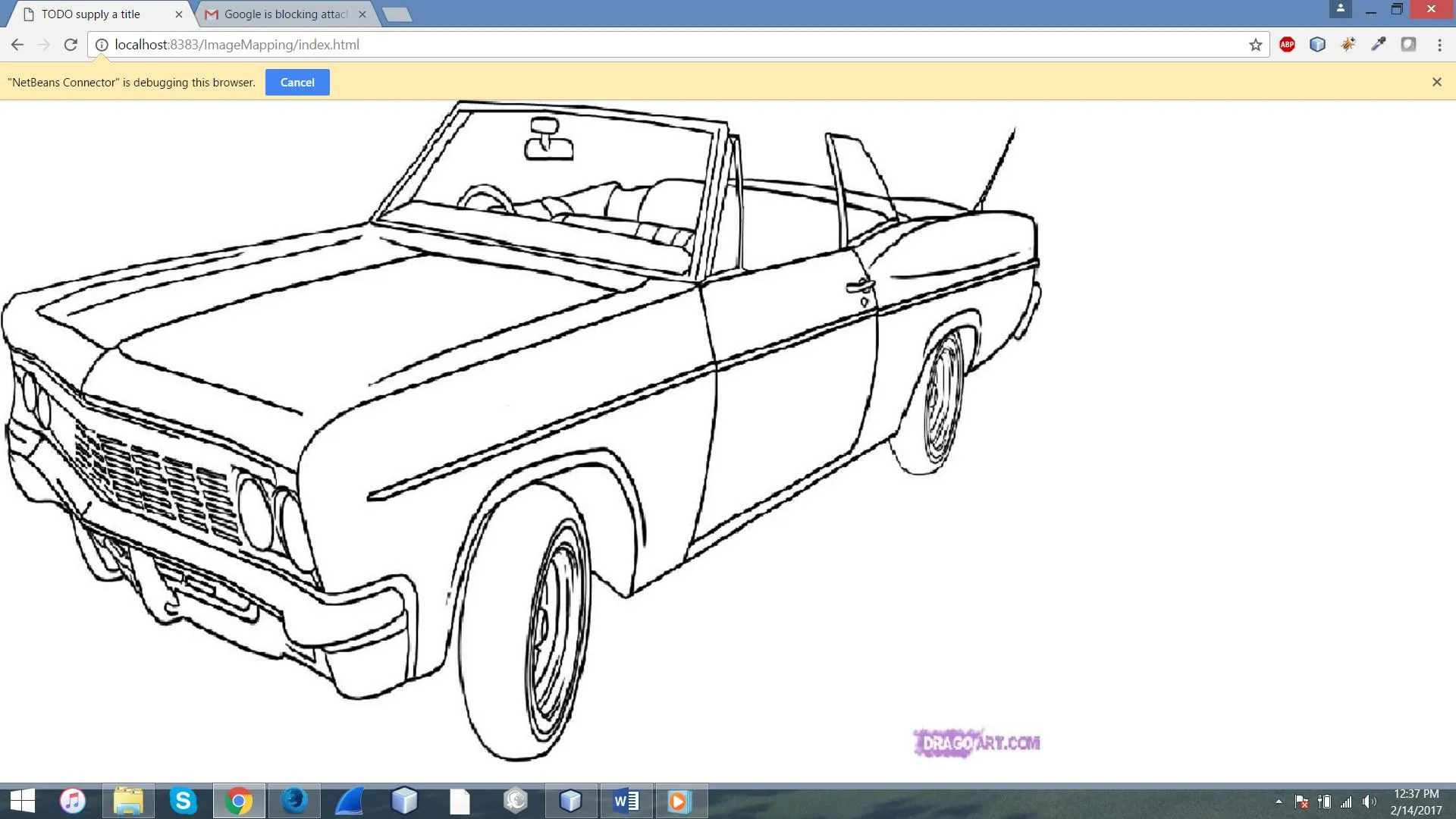Dismiss the debugging infobar
This screenshot has width=1456, height=819.
pyautogui.click(x=1436, y=82)
